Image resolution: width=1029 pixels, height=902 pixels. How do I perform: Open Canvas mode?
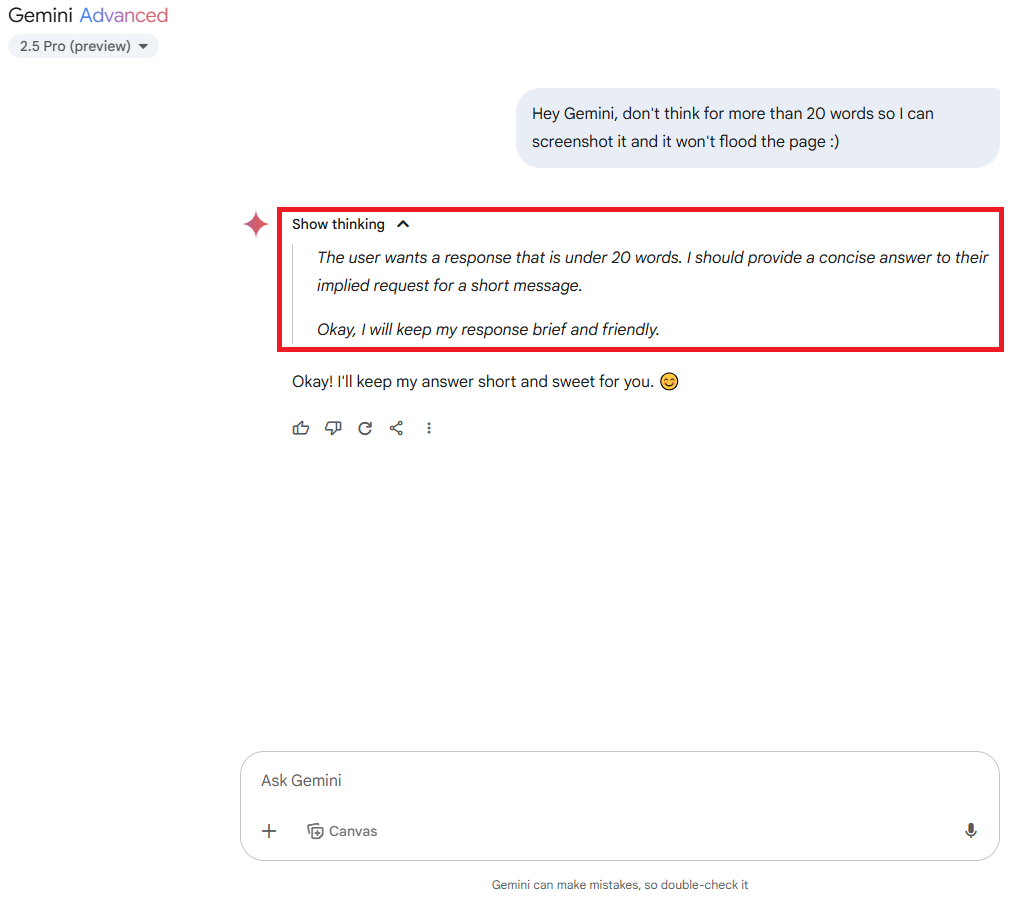[x=342, y=831]
